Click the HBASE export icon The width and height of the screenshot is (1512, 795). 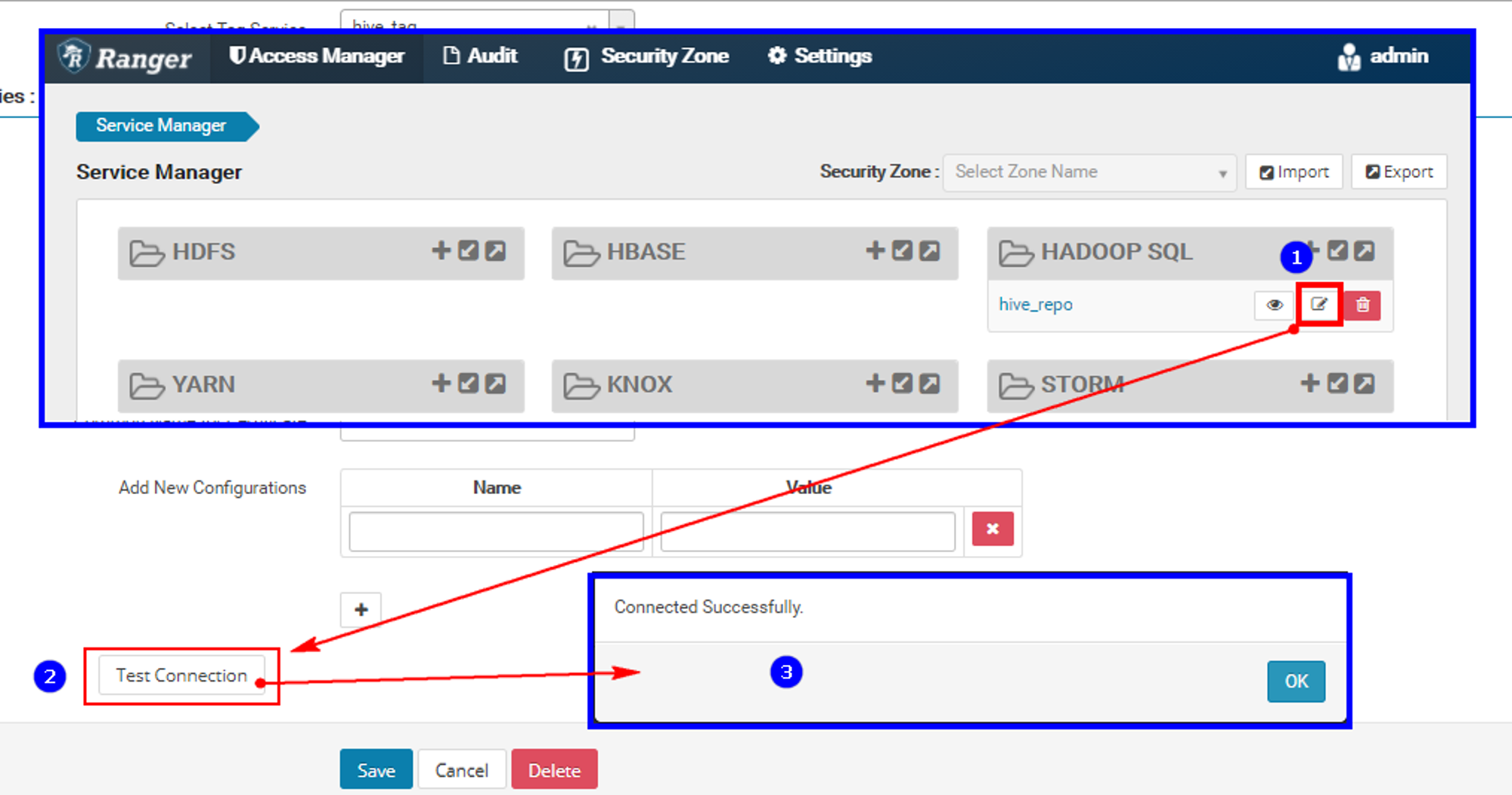[930, 250]
